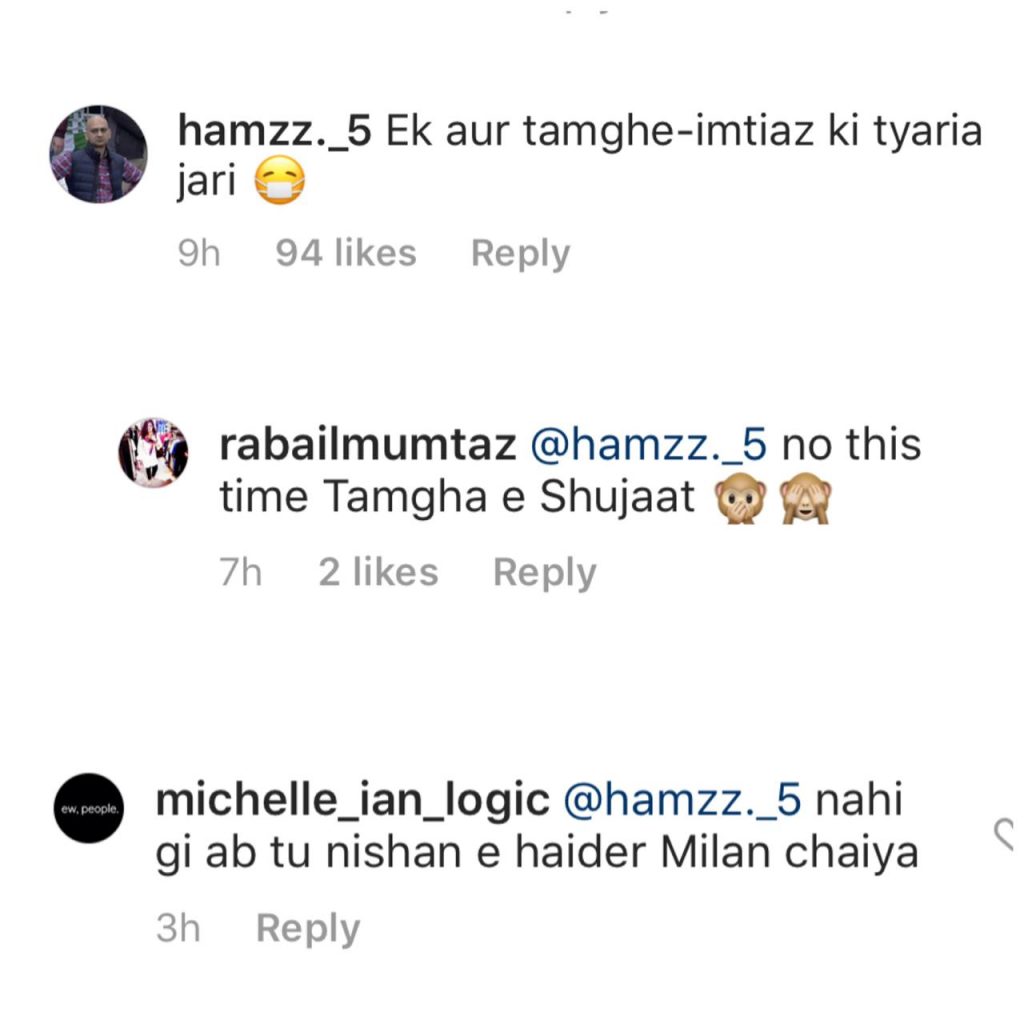This screenshot has height=1024, width=1024.
Task: Tap the speak-no-evil monkey emoji
Action: (741, 499)
